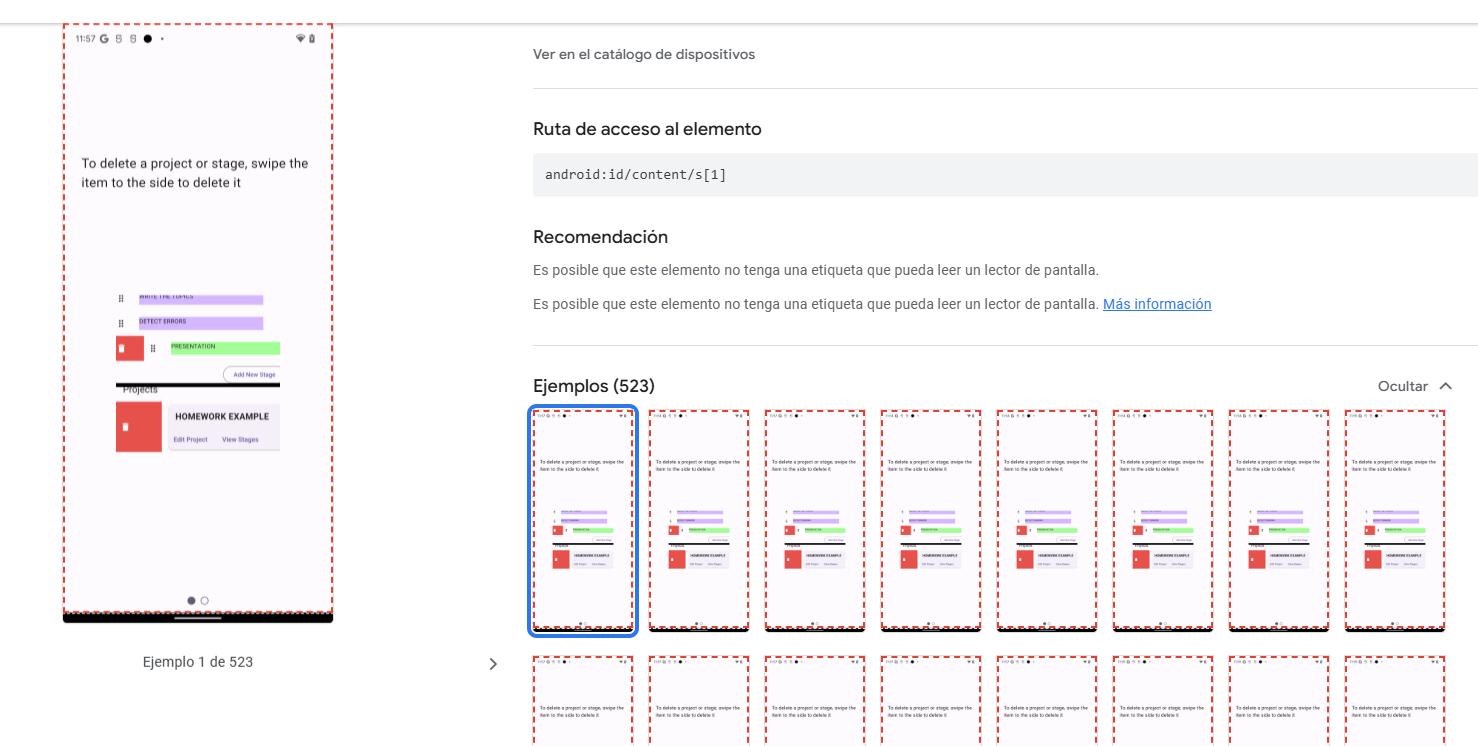The height and width of the screenshot is (746, 1478).
Task: Select the first thumbnail in the second row
Action: click(583, 701)
